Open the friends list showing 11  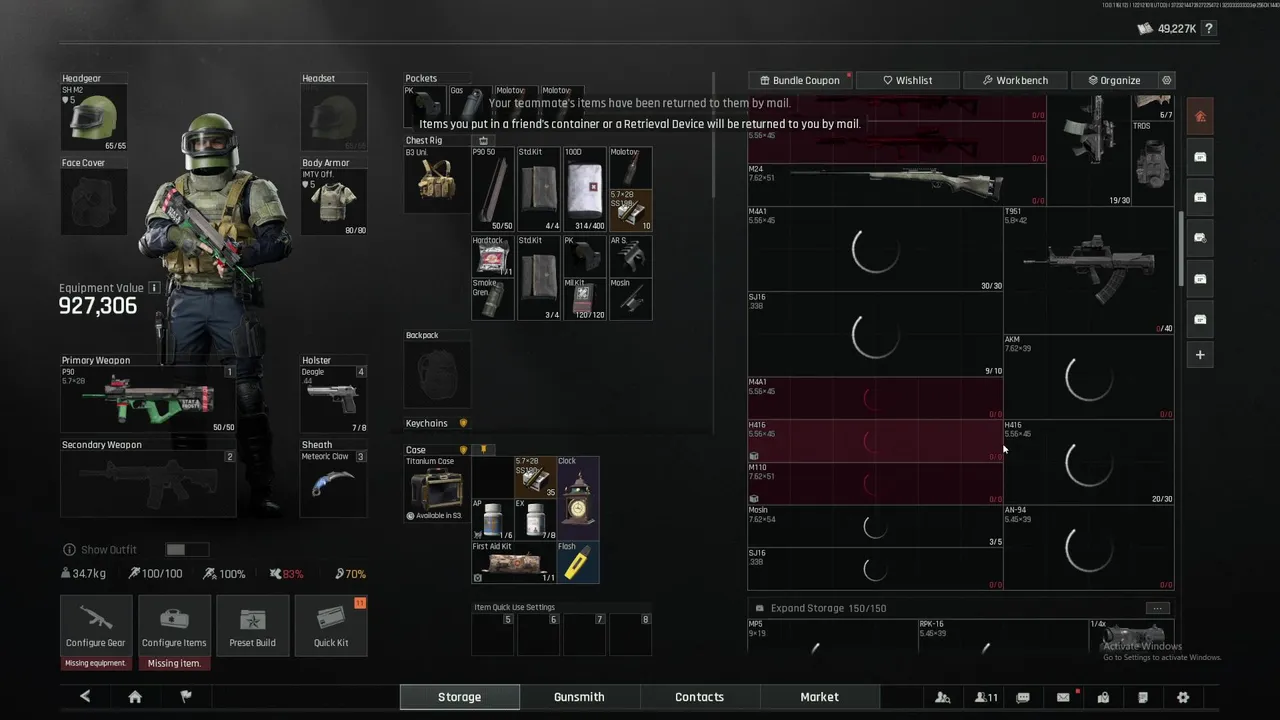coord(987,697)
